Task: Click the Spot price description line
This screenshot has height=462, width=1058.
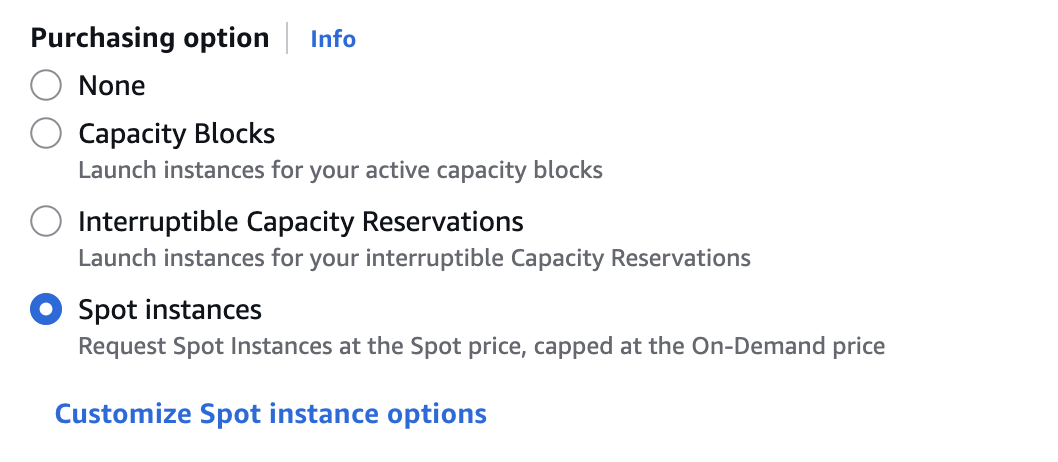Action: 481,347
